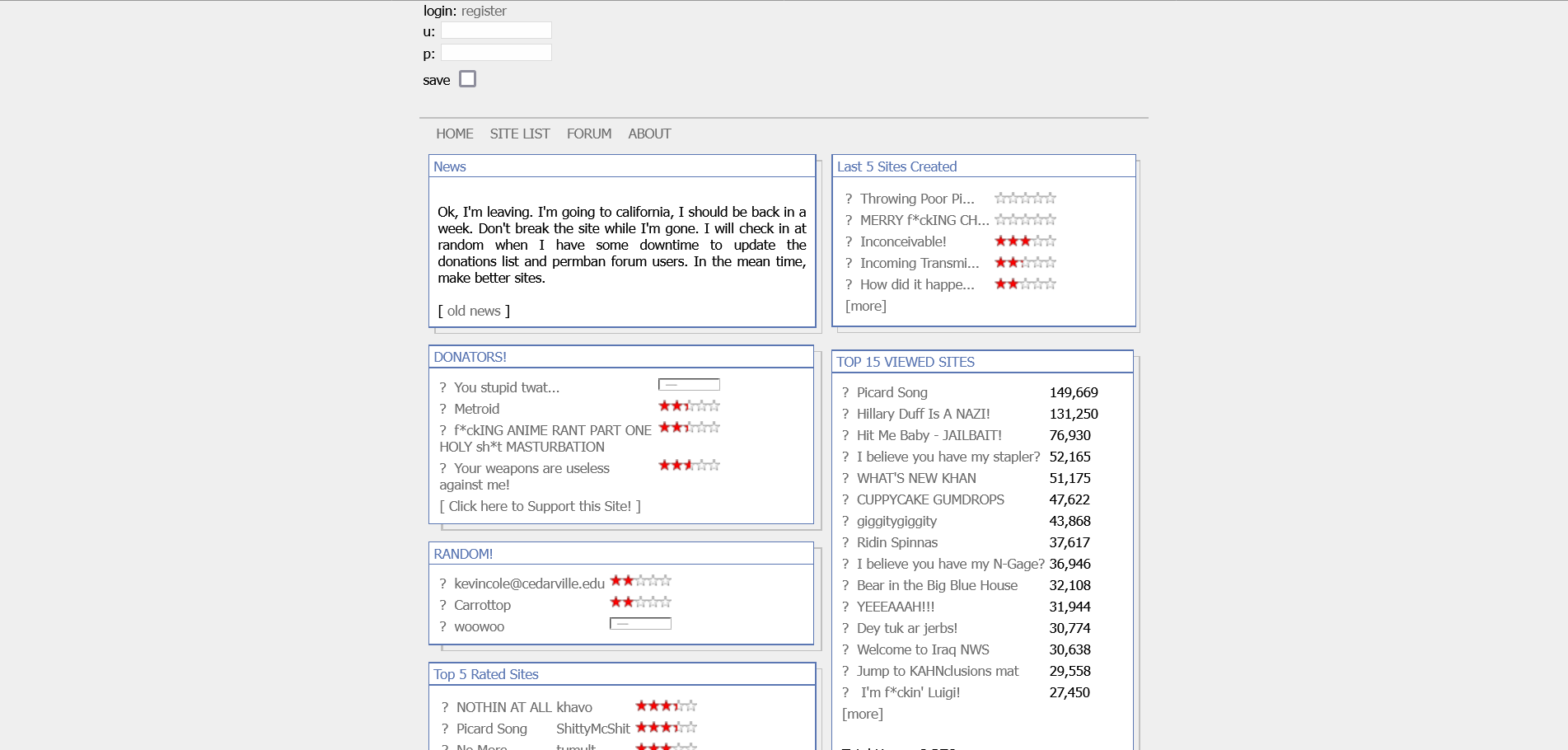
Task: Click the star rating for Your weapons are useless
Action: [689, 465]
